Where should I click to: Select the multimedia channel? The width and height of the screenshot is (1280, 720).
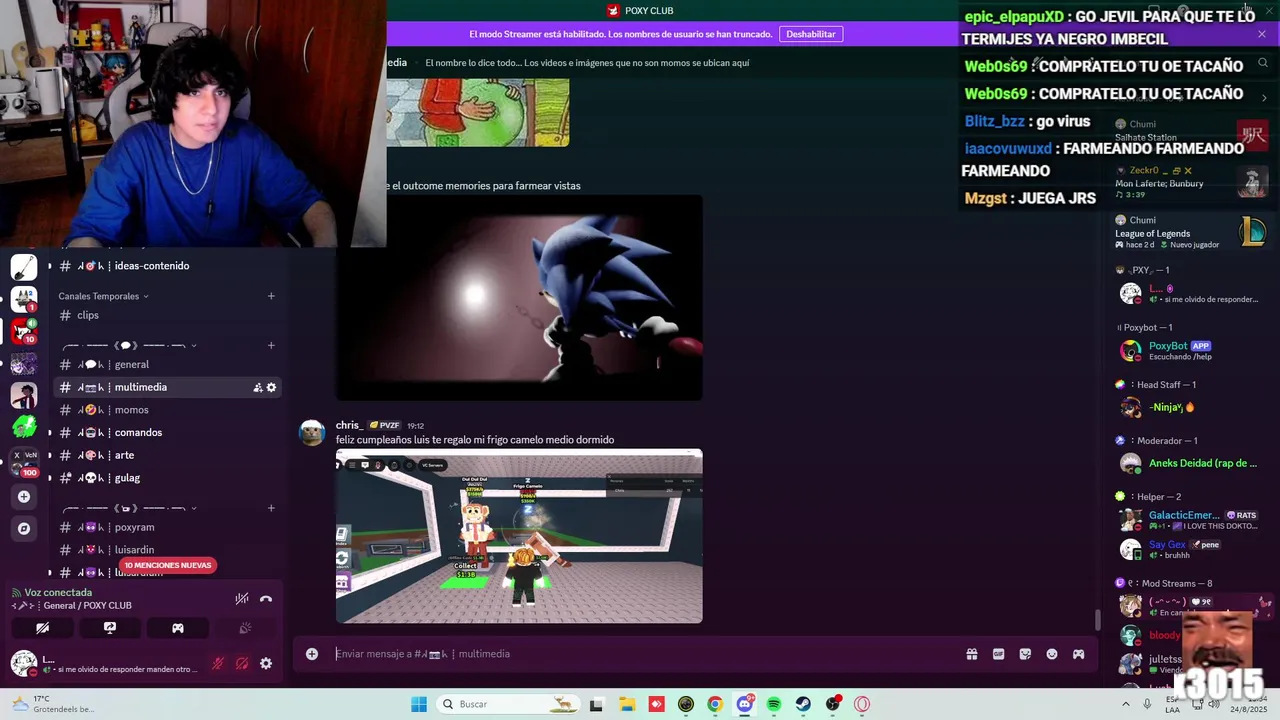point(167,387)
